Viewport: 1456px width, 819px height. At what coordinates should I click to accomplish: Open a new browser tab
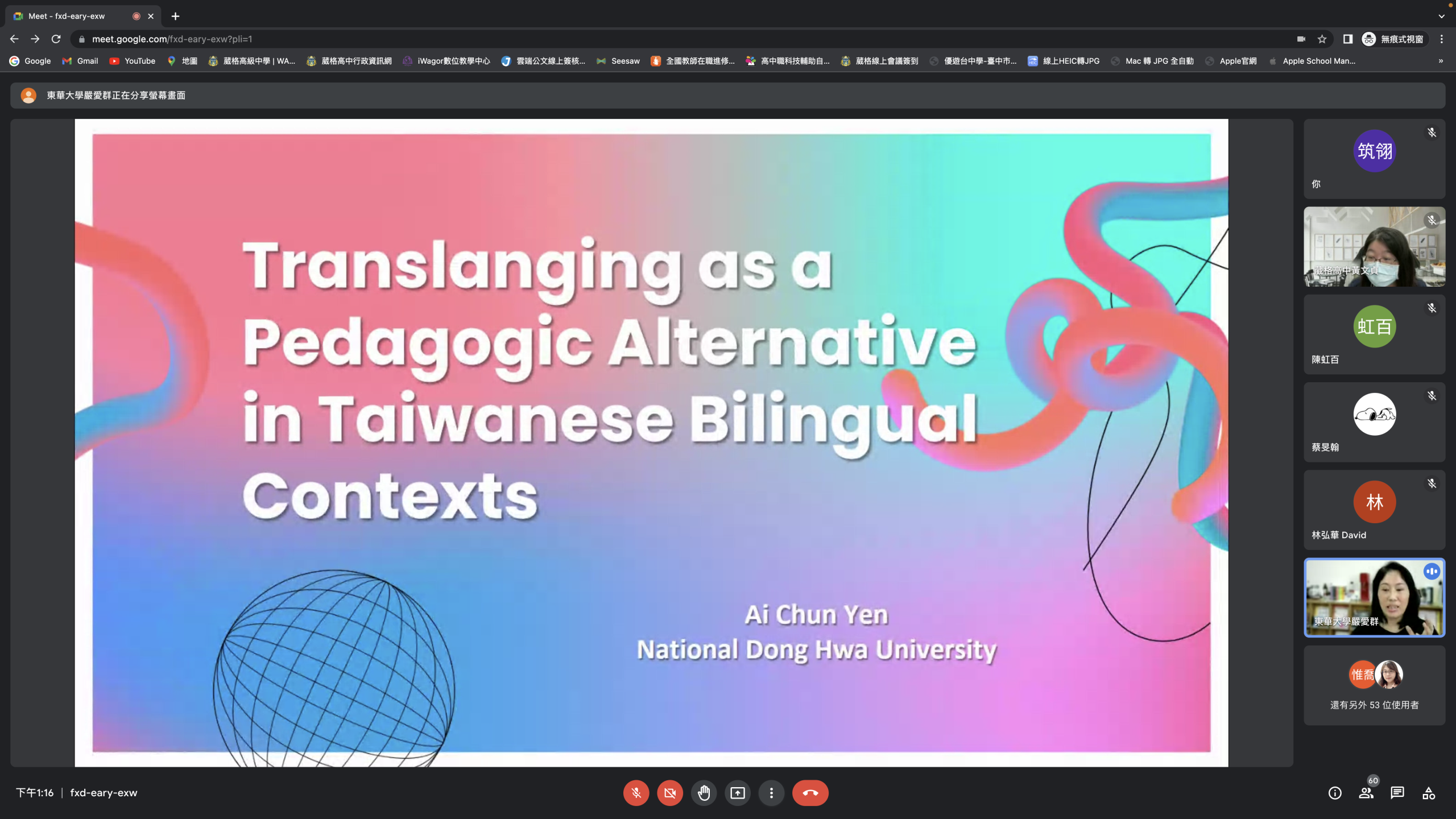tap(175, 16)
